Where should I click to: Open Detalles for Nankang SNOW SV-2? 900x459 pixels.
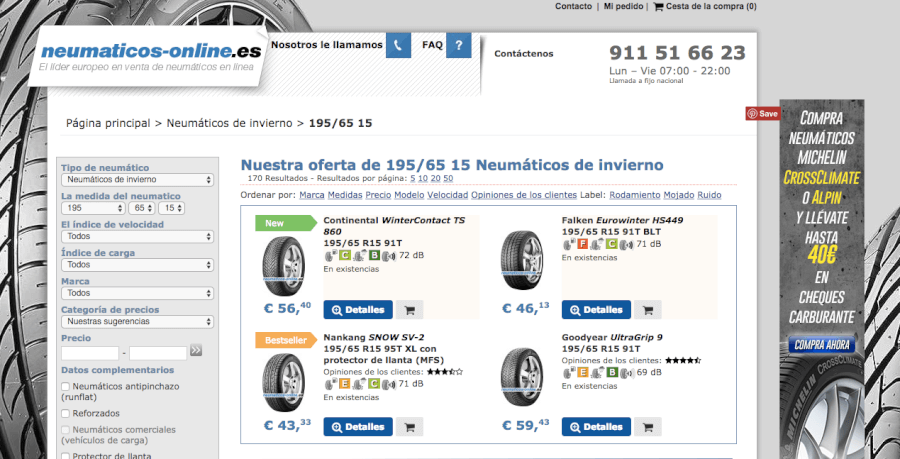coord(358,427)
